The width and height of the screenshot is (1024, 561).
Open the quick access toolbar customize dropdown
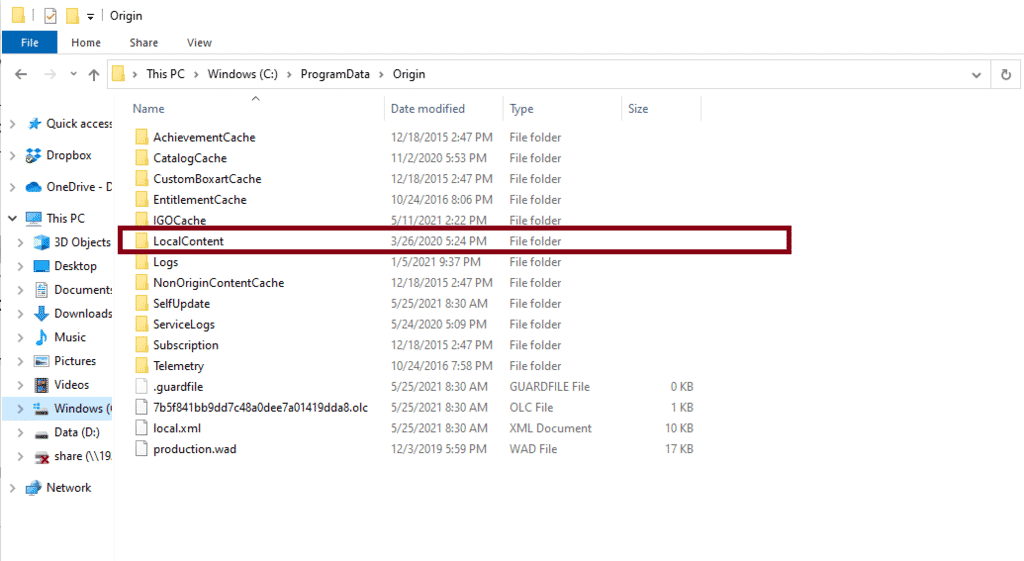click(90, 16)
